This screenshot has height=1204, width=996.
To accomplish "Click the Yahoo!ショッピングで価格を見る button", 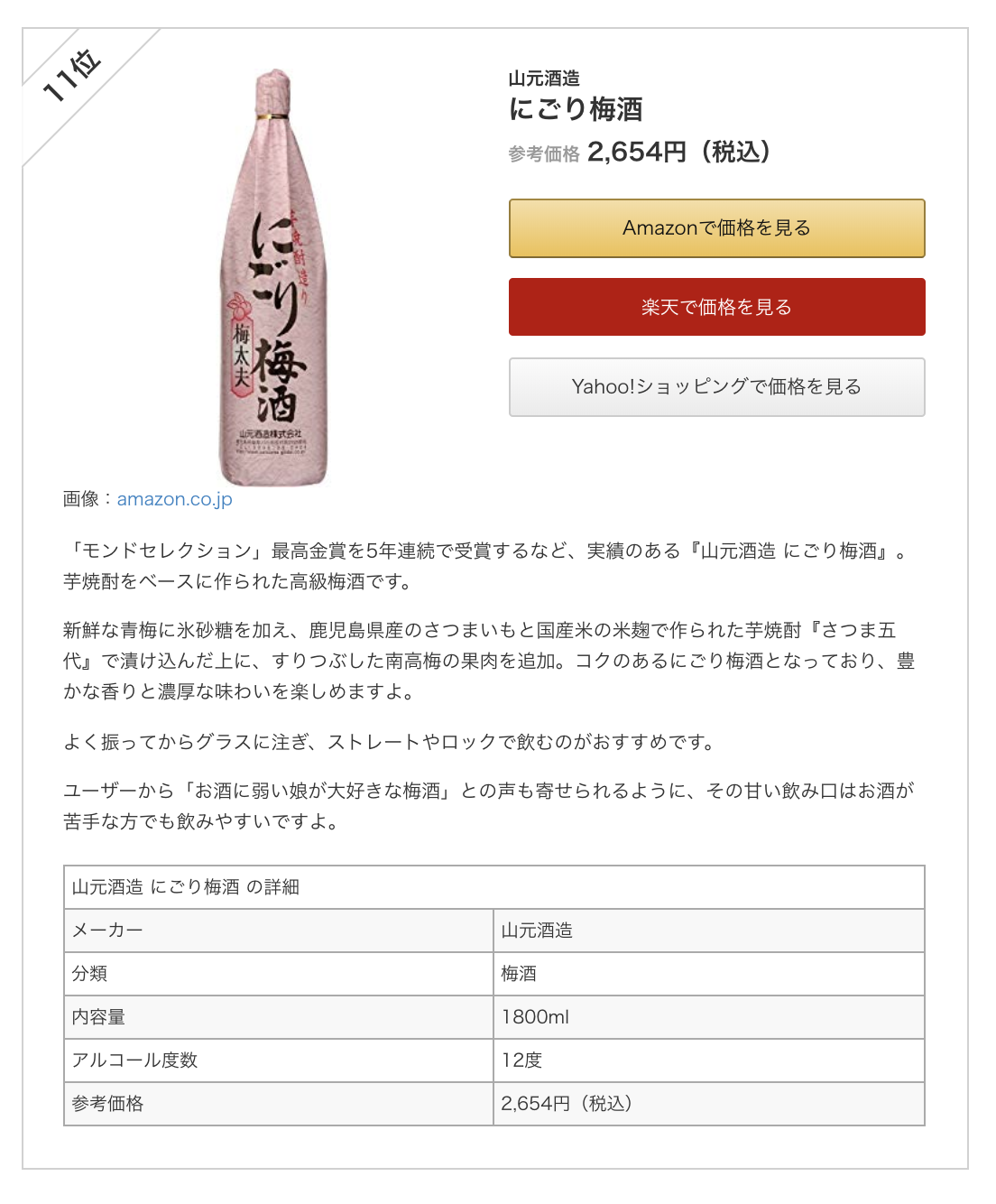I will [716, 387].
